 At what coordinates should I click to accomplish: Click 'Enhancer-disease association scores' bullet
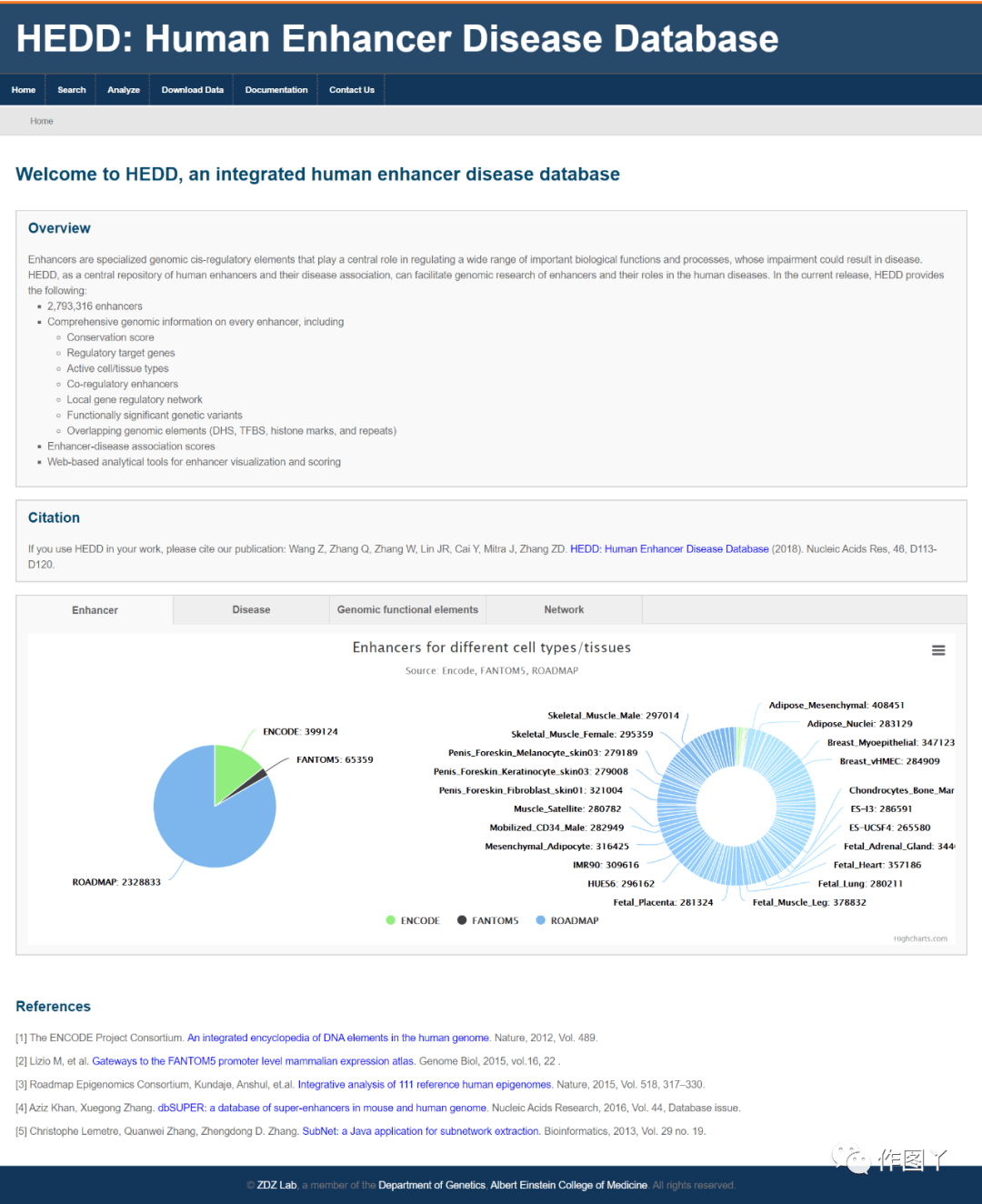click(x=131, y=446)
